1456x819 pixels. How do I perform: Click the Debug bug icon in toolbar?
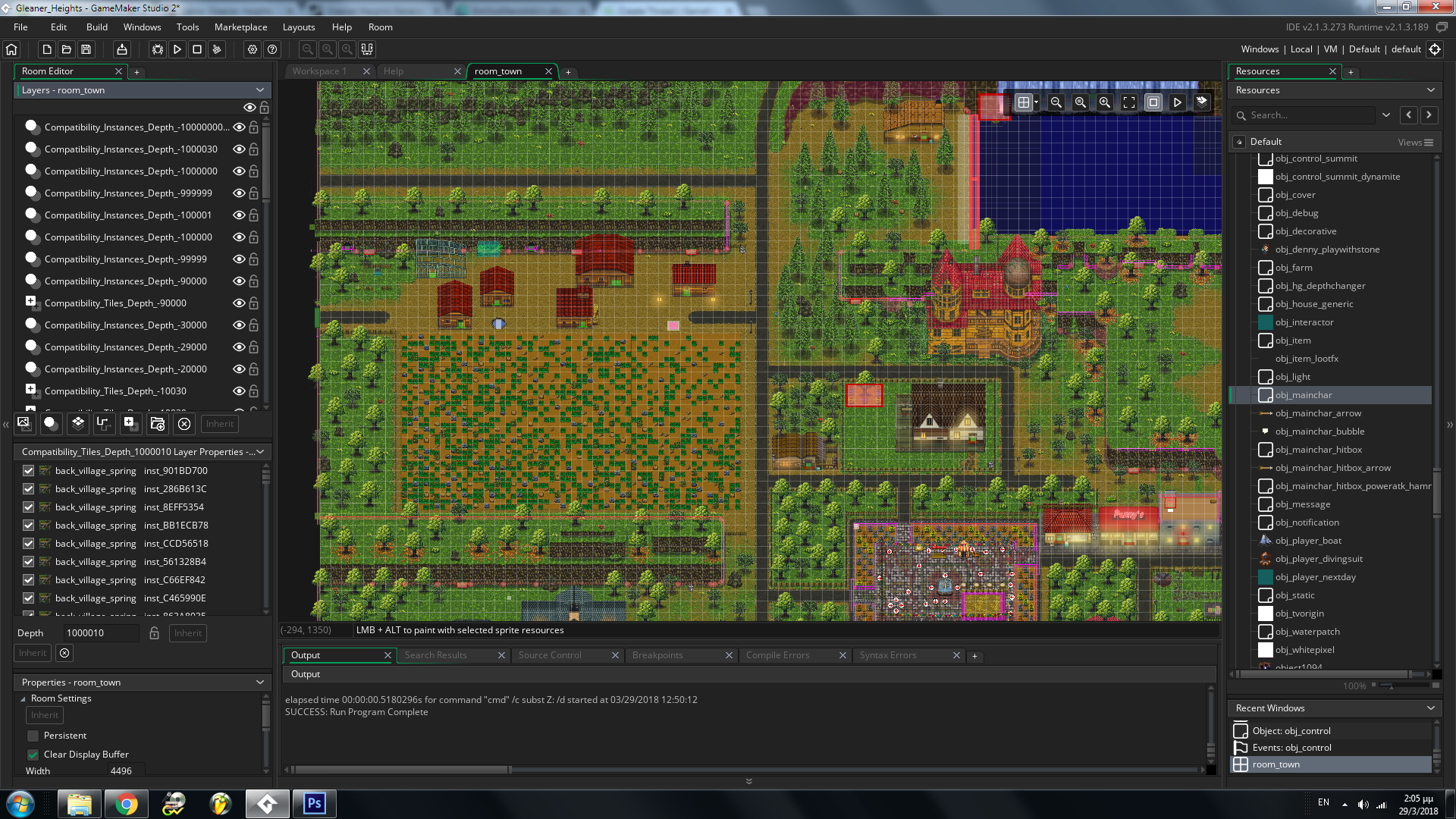pos(157,49)
